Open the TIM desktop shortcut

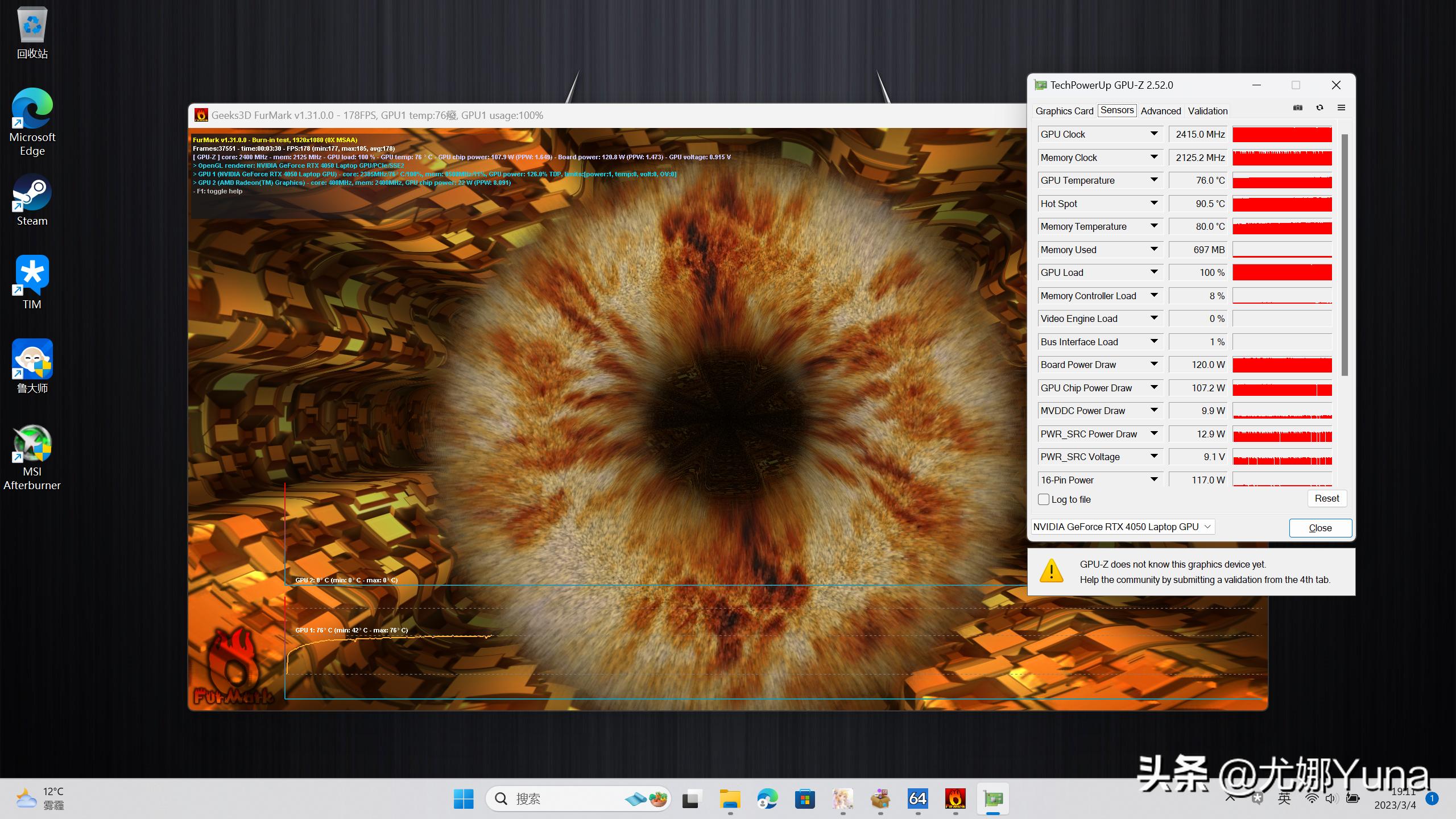click(32, 282)
